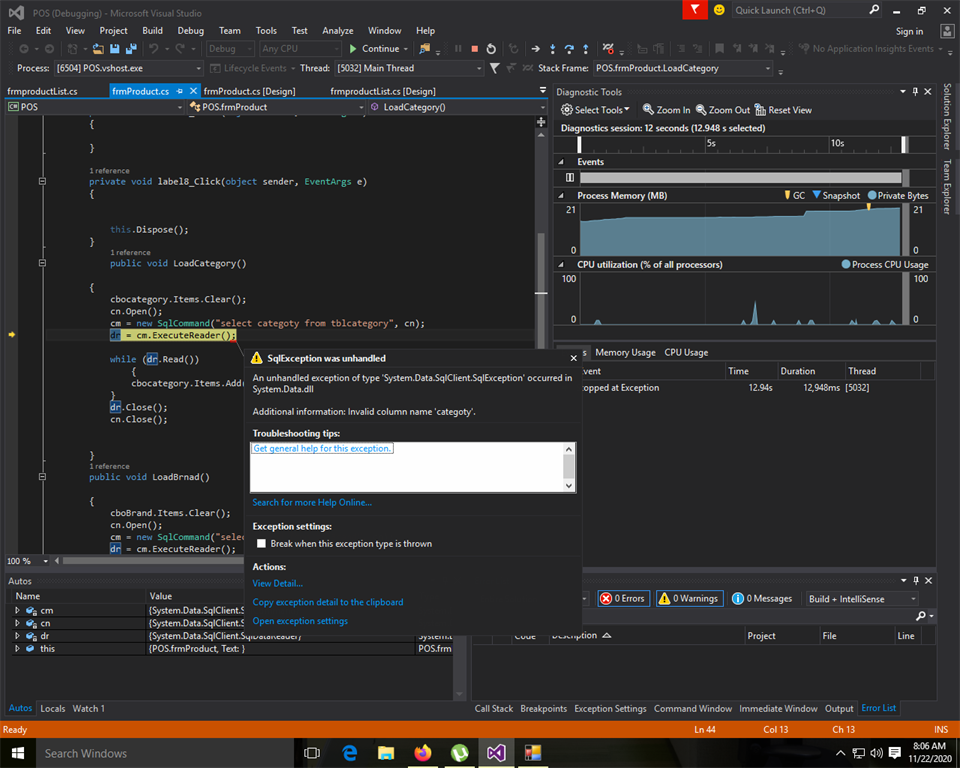Toggle the Errors filter in Error List
The image size is (960, 768).
[622, 598]
